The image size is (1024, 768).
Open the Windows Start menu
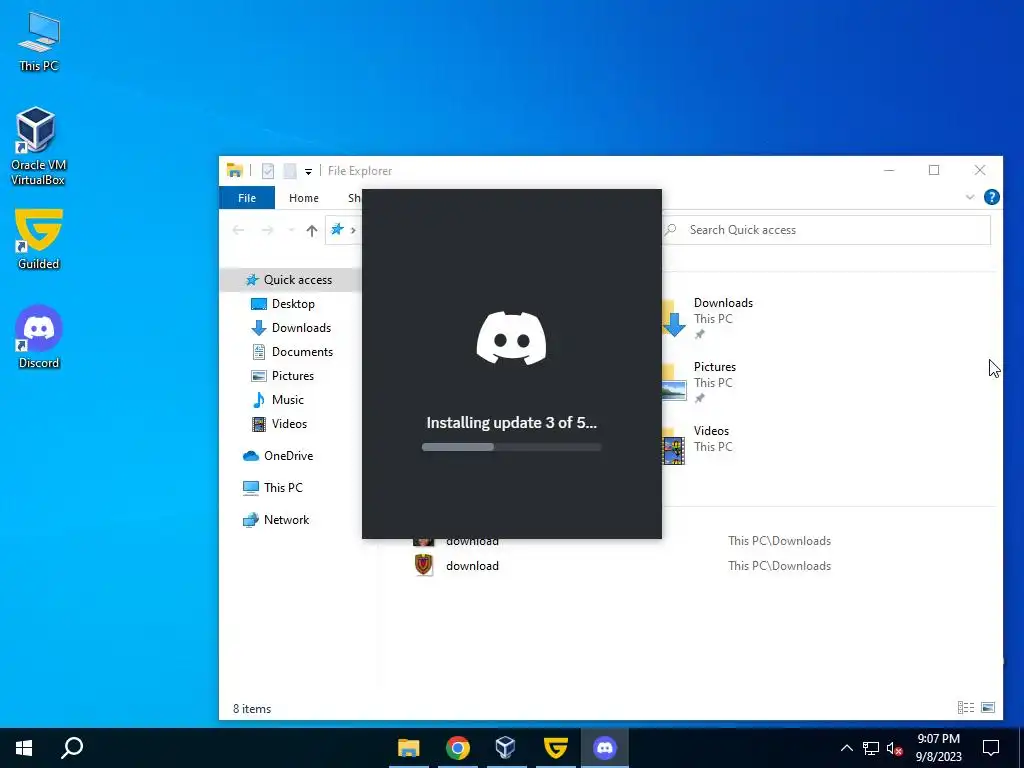pyautogui.click(x=24, y=748)
